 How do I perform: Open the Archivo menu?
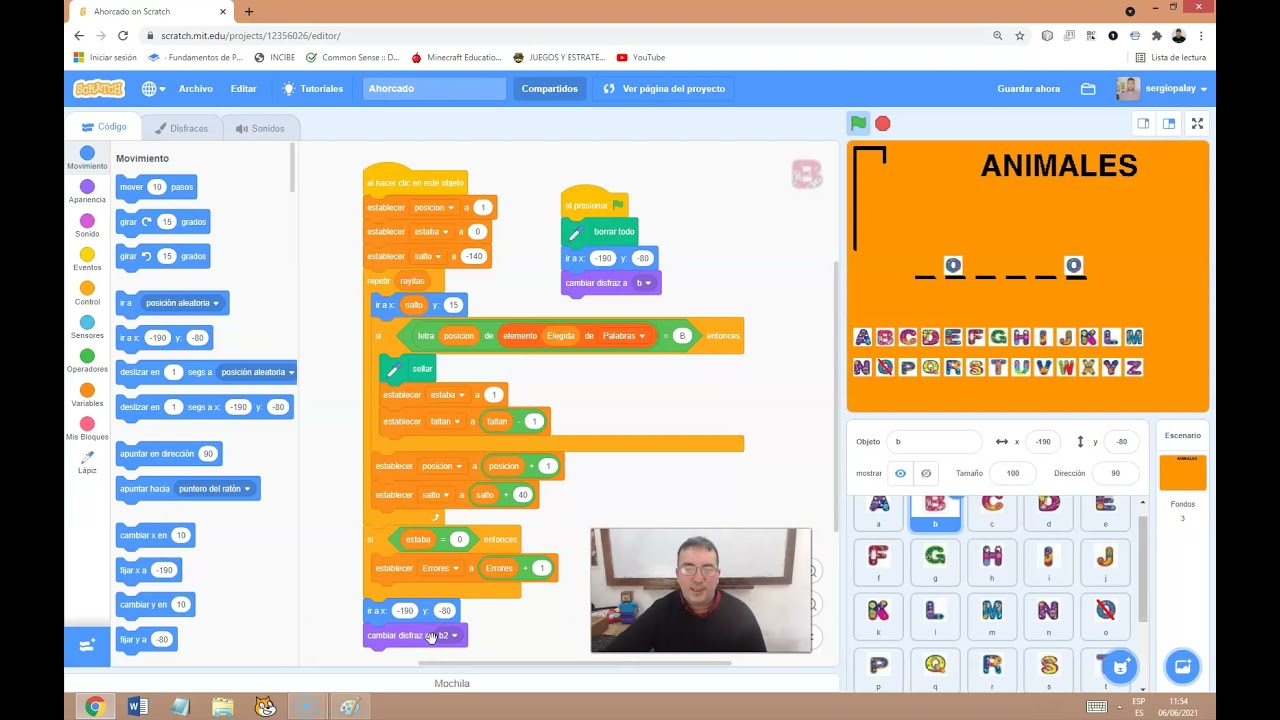[x=196, y=88]
